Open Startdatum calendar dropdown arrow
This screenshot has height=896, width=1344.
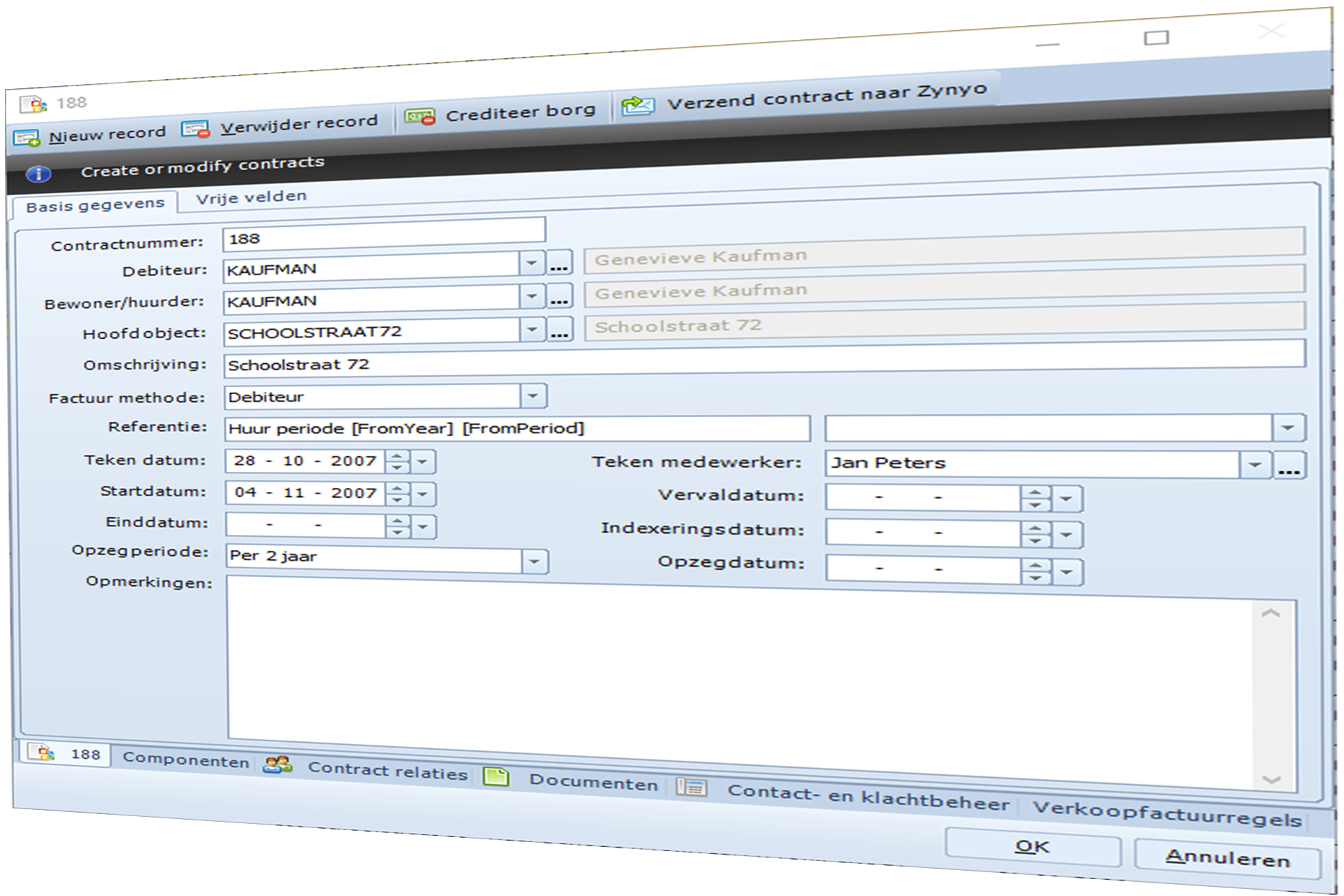tap(422, 494)
